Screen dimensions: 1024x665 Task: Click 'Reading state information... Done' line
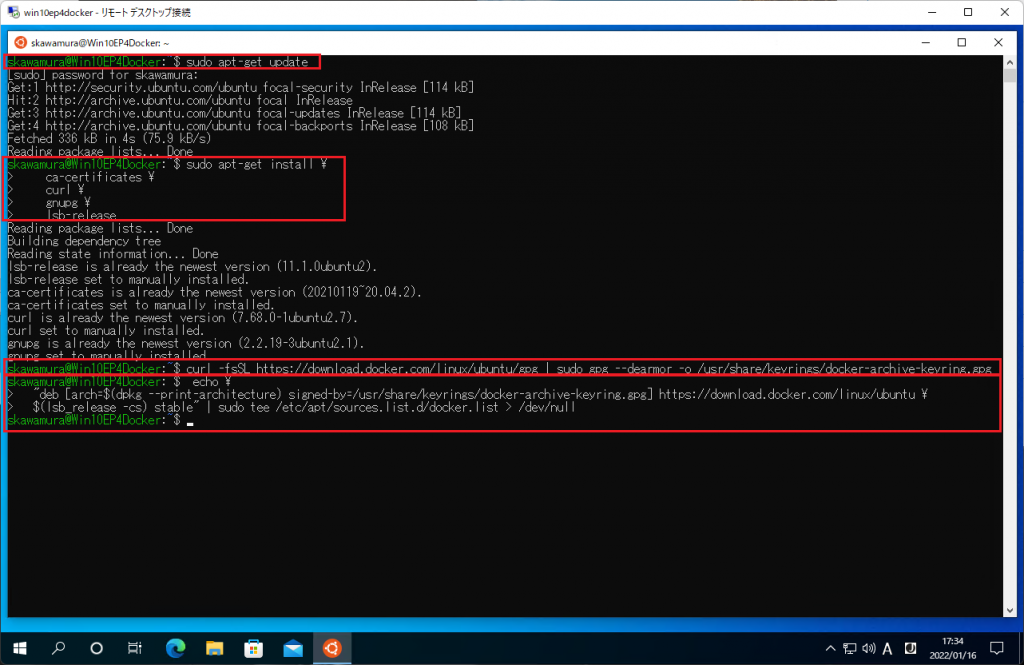pyautogui.click(x=112, y=254)
